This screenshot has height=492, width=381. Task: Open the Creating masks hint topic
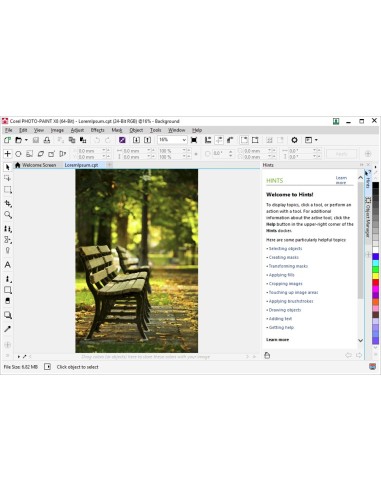tap(284, 257)
